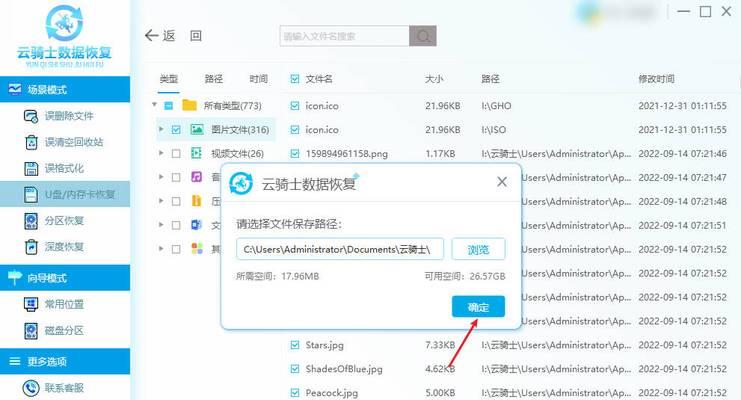
Task: Select the 所有类型 folder icon
Action: [190, 105]
